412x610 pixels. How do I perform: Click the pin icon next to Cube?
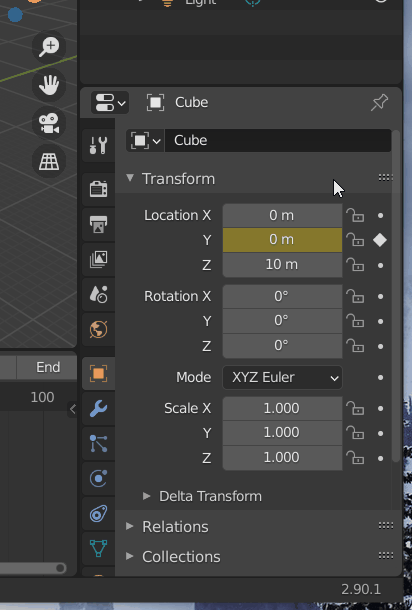(379, 102)
